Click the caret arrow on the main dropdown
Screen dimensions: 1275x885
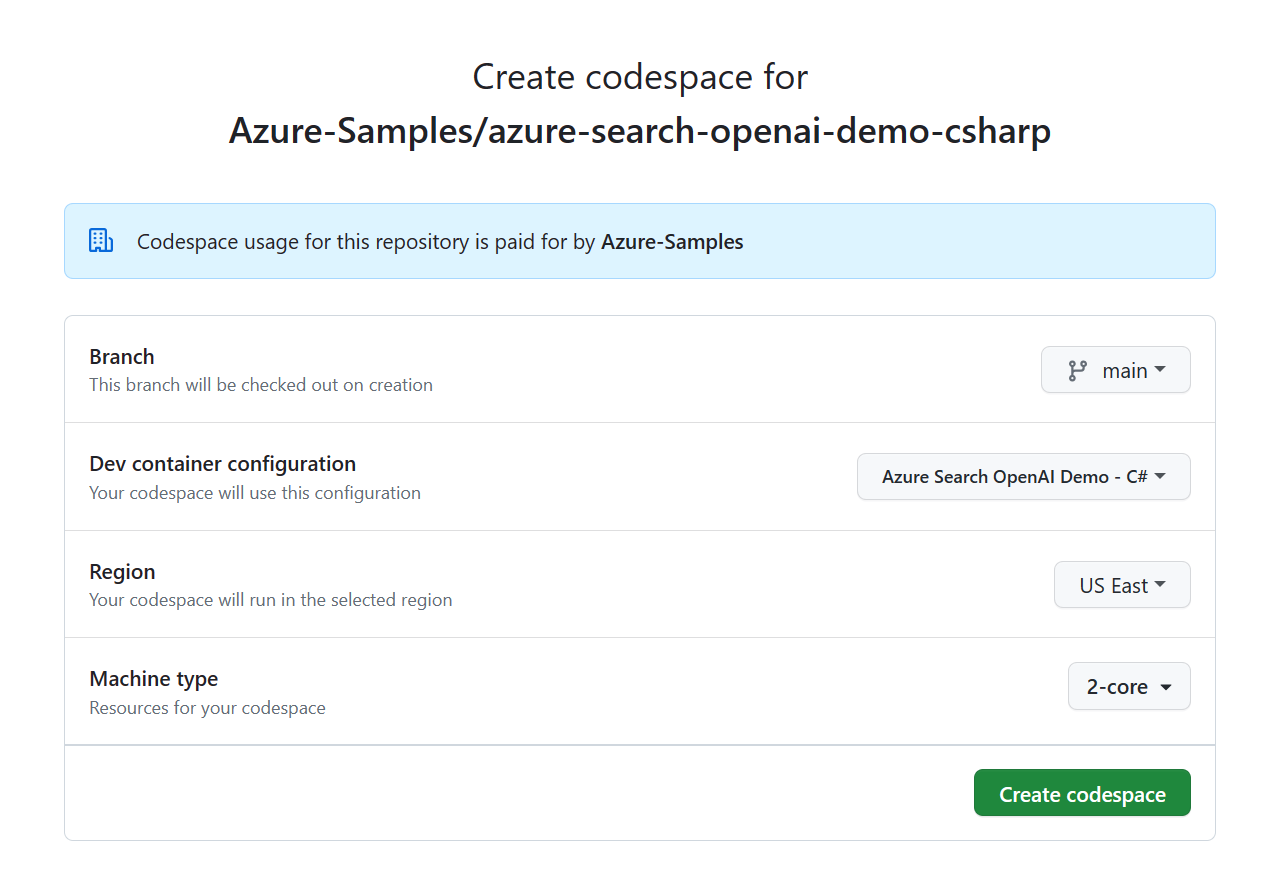coord(1158,370)
